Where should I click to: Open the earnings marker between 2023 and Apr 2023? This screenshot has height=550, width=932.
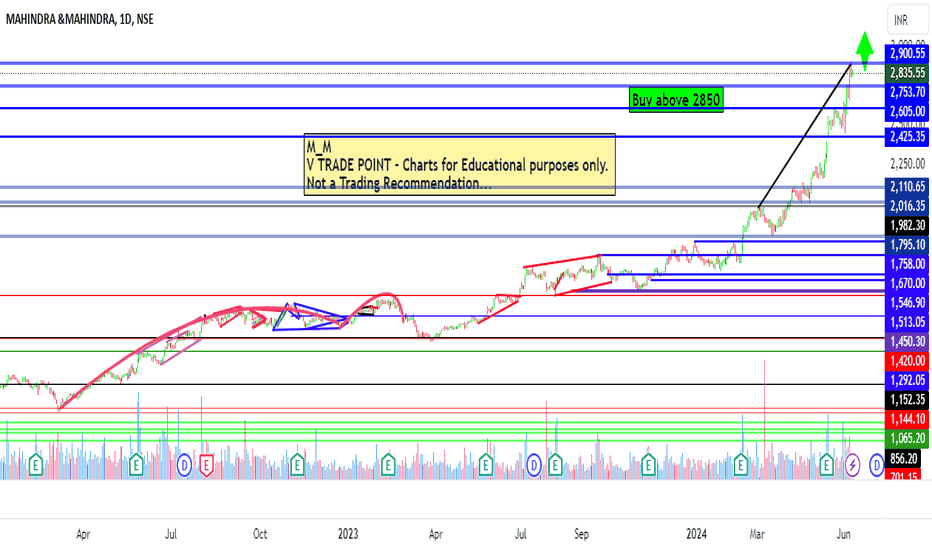[x=388, y=465]
